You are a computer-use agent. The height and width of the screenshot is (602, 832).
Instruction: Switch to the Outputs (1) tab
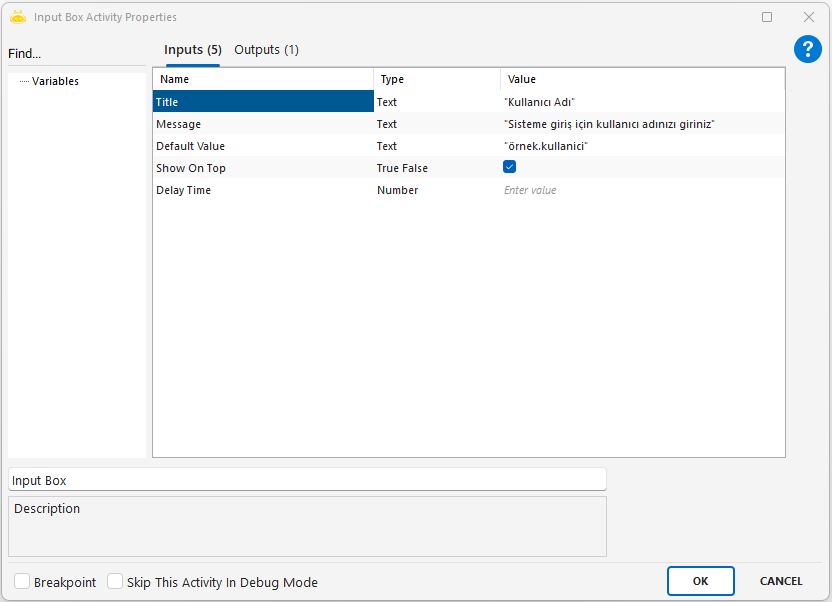click(266, 50)
